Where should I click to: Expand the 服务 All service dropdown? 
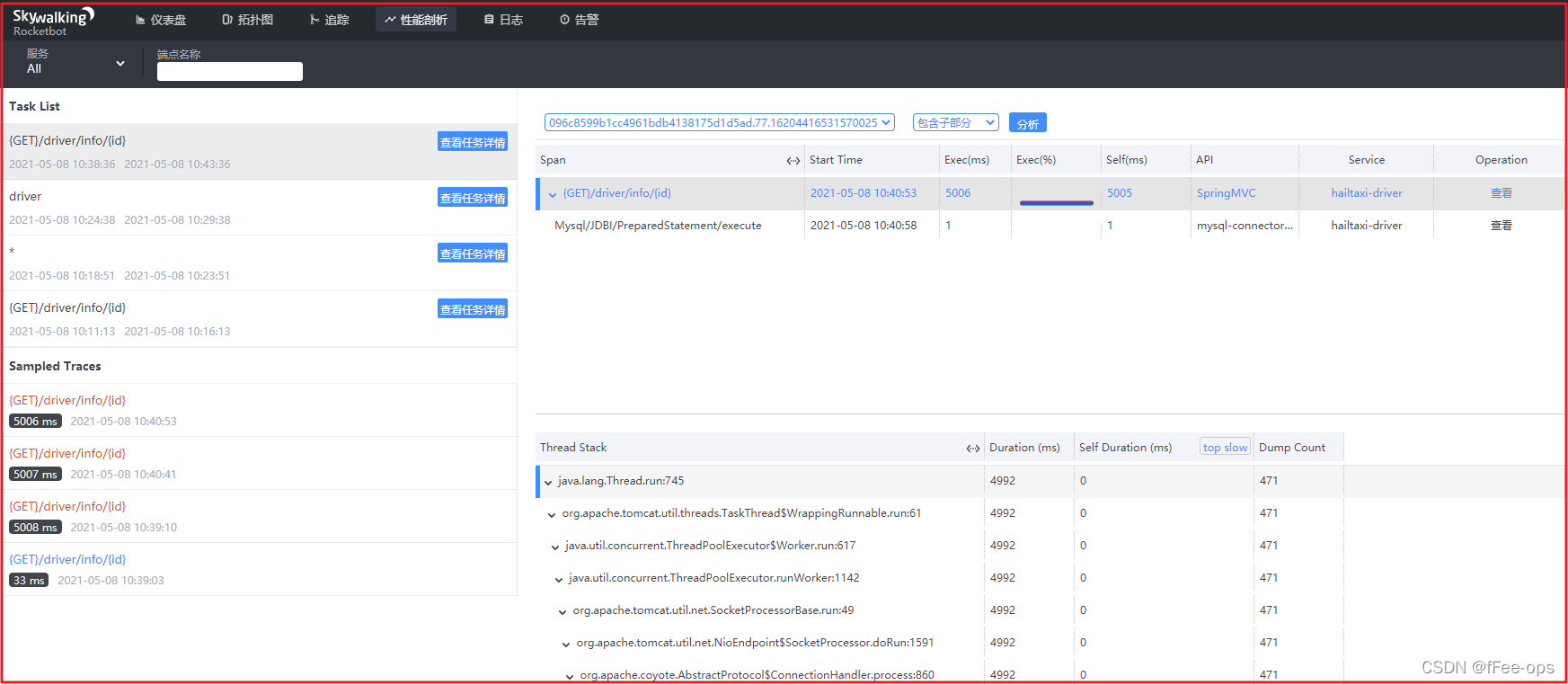point(75,62)
